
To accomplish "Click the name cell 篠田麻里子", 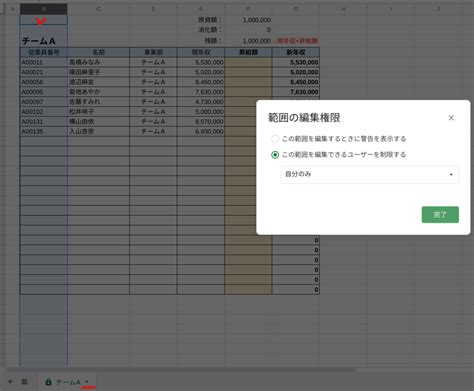I will pos(98,72).
